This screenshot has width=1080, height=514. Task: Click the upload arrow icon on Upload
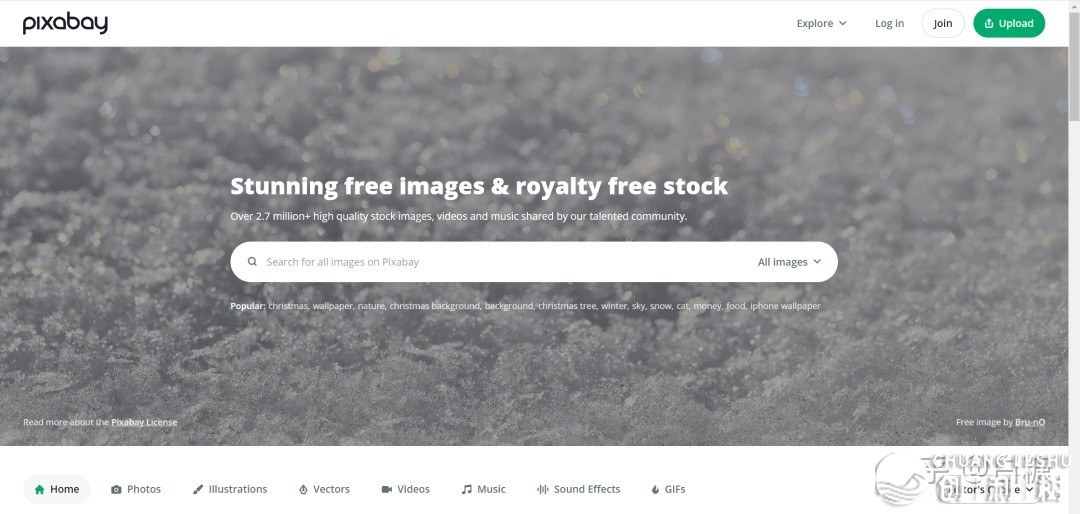pos(988,23)
